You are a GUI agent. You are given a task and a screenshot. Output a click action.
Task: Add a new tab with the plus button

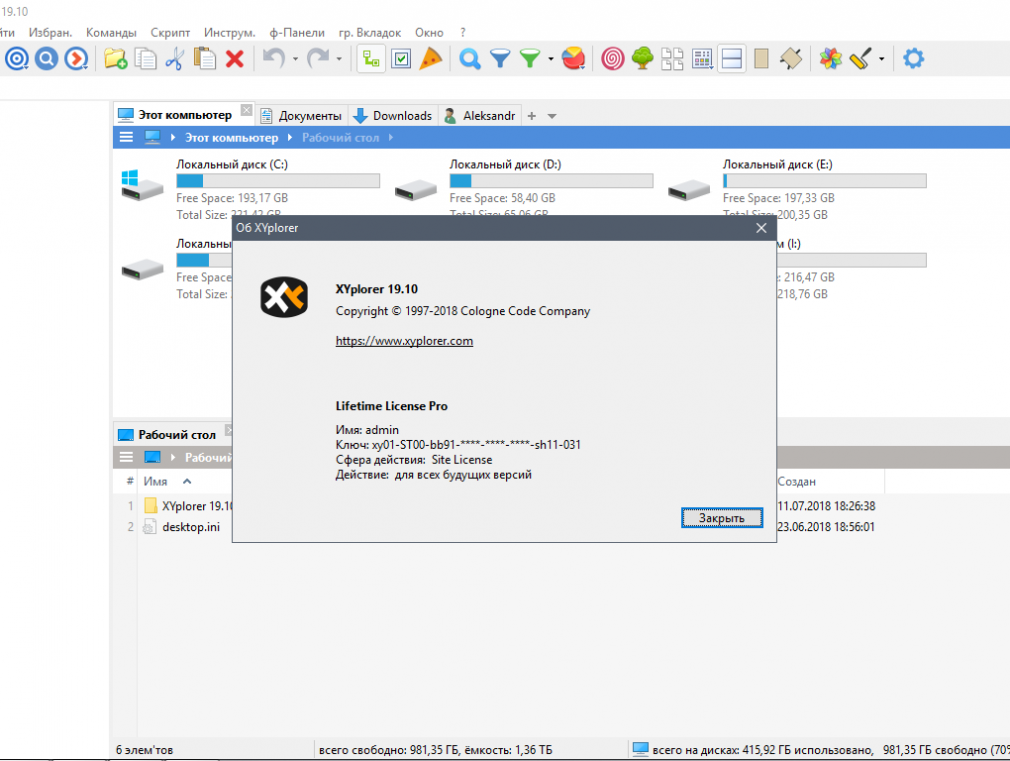[x=531, y=116]
